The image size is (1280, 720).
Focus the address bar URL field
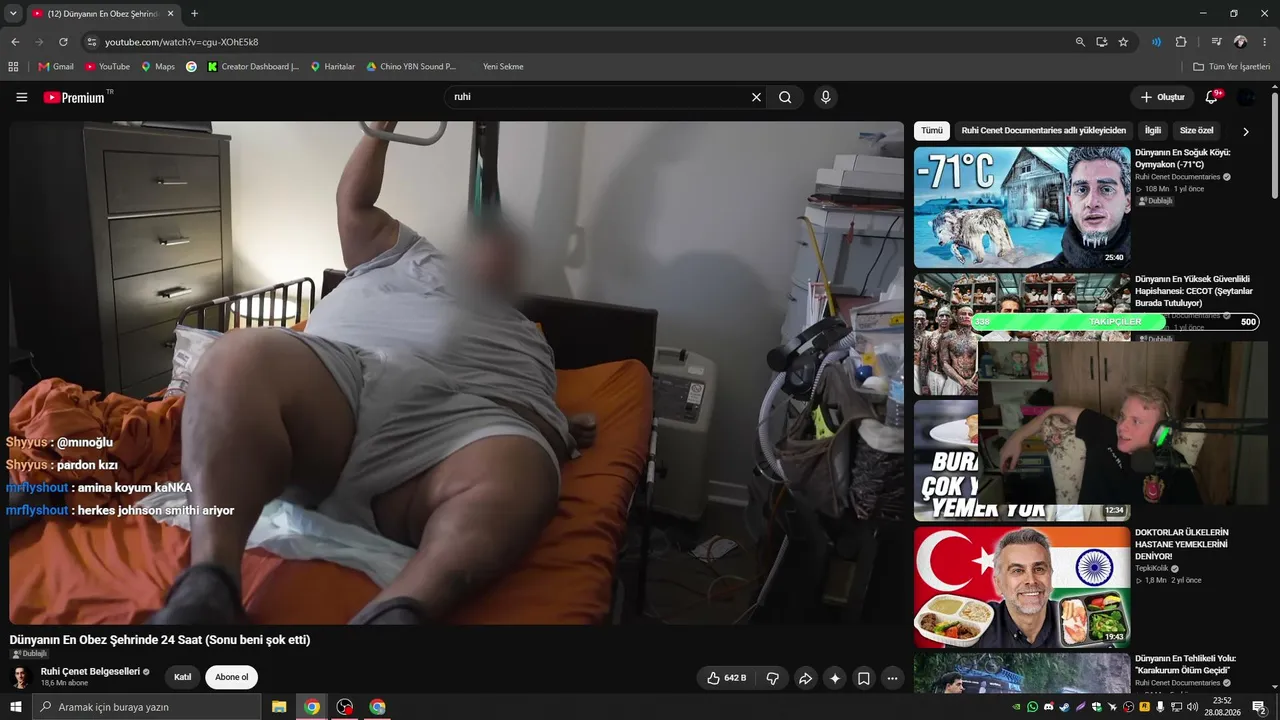tap(580, 42)
